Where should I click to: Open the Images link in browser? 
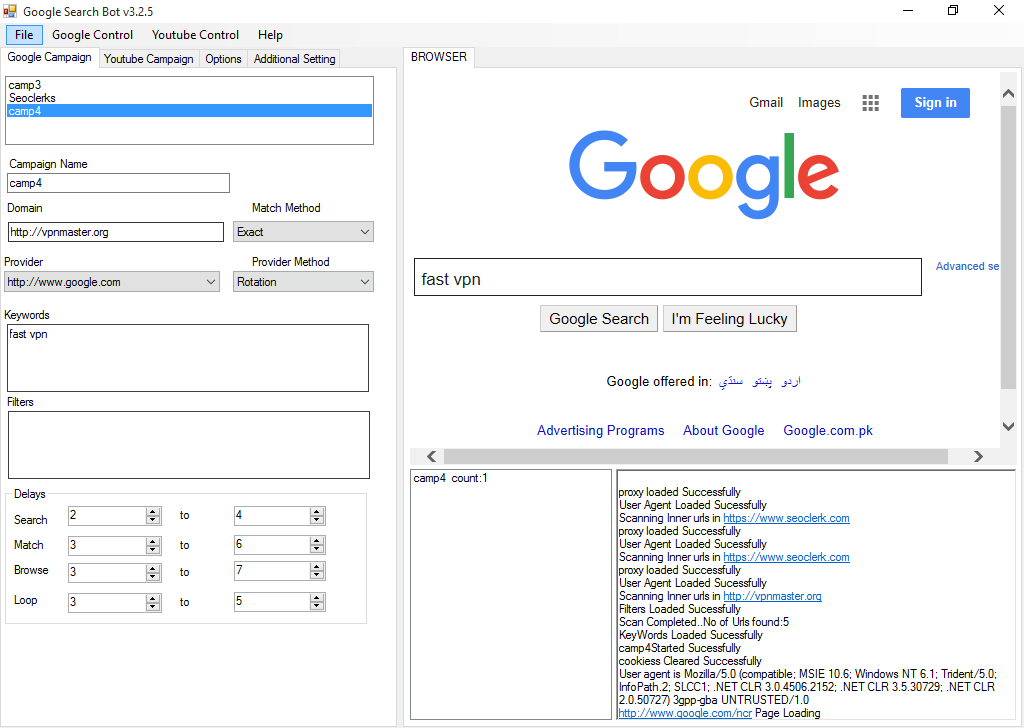819,103
